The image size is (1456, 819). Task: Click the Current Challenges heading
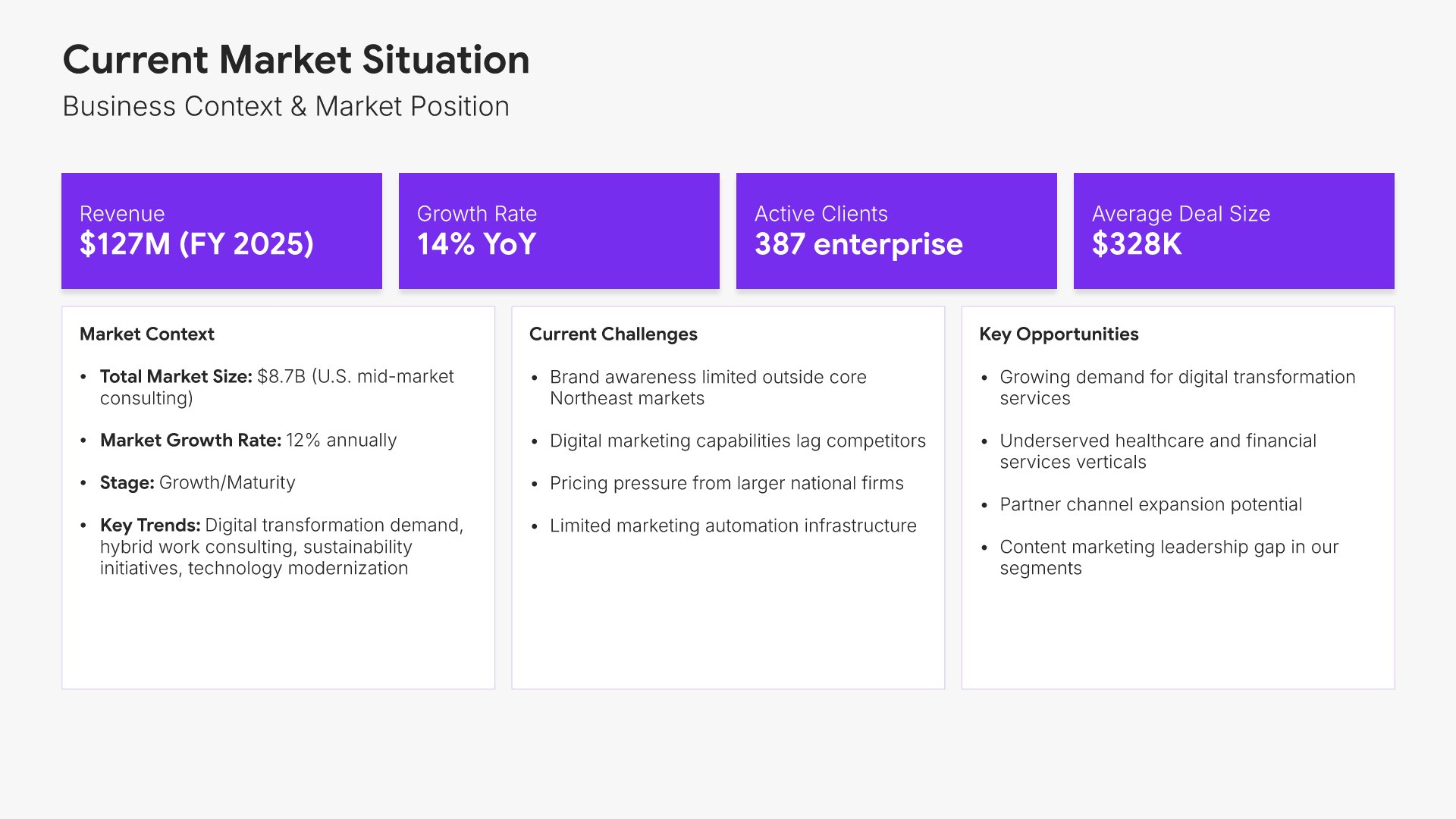[613, 334]
